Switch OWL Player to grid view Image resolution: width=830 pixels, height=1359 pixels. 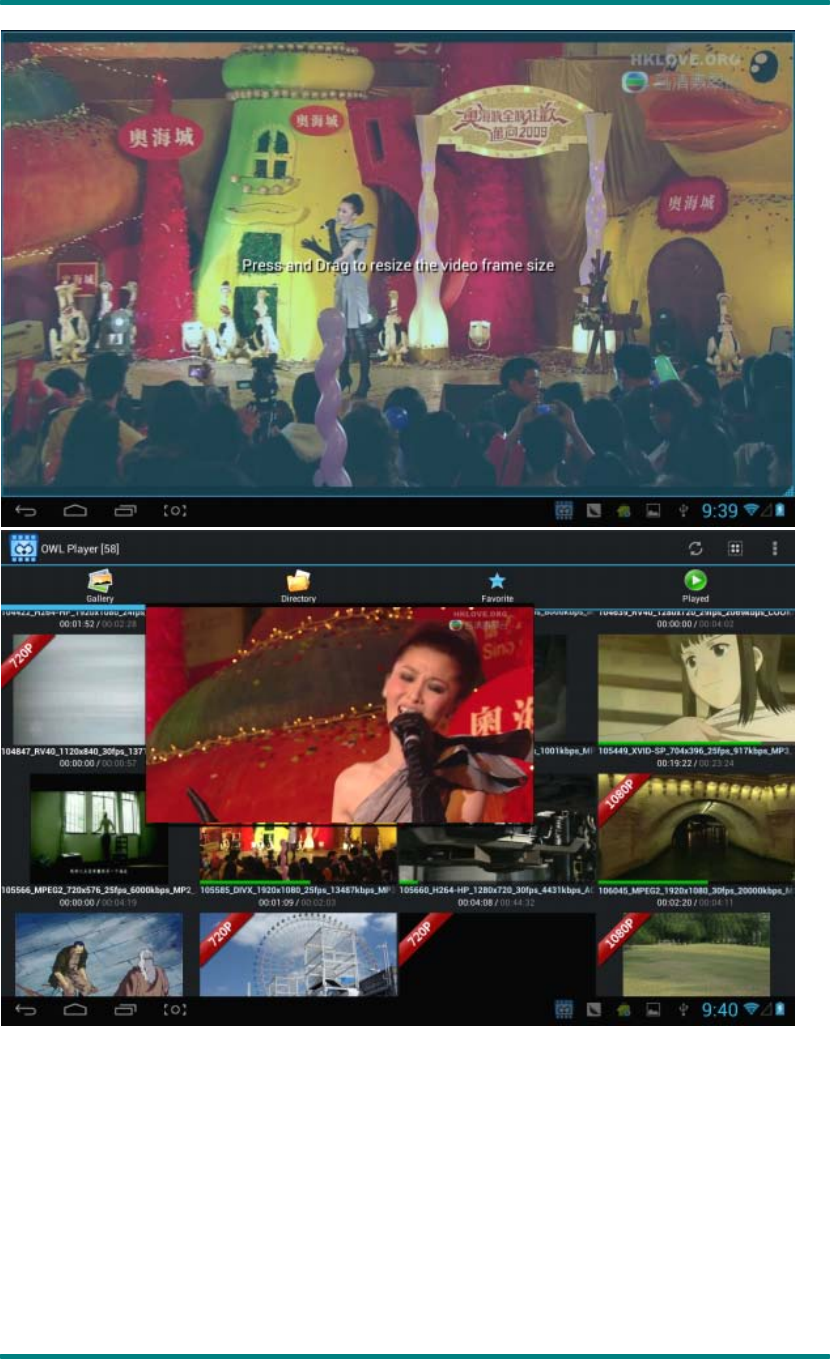pyautogui.click(x=734, y=548)
